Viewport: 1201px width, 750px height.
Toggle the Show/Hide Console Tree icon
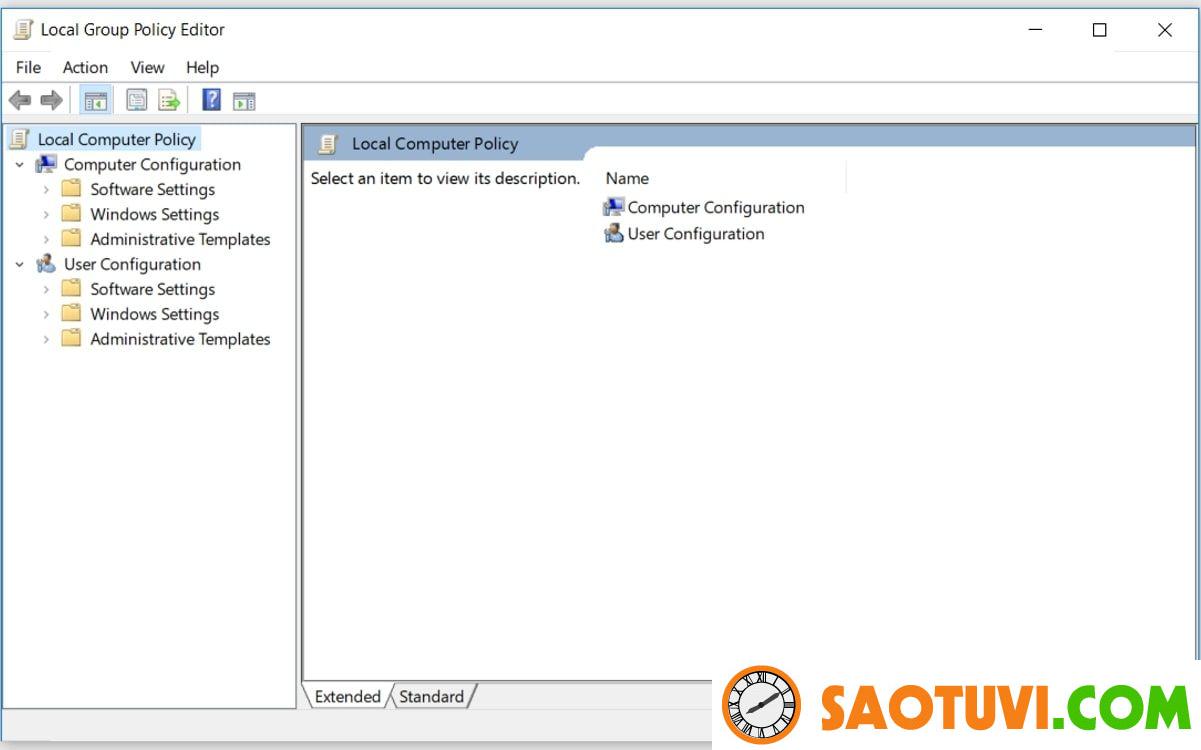(95, 100)
